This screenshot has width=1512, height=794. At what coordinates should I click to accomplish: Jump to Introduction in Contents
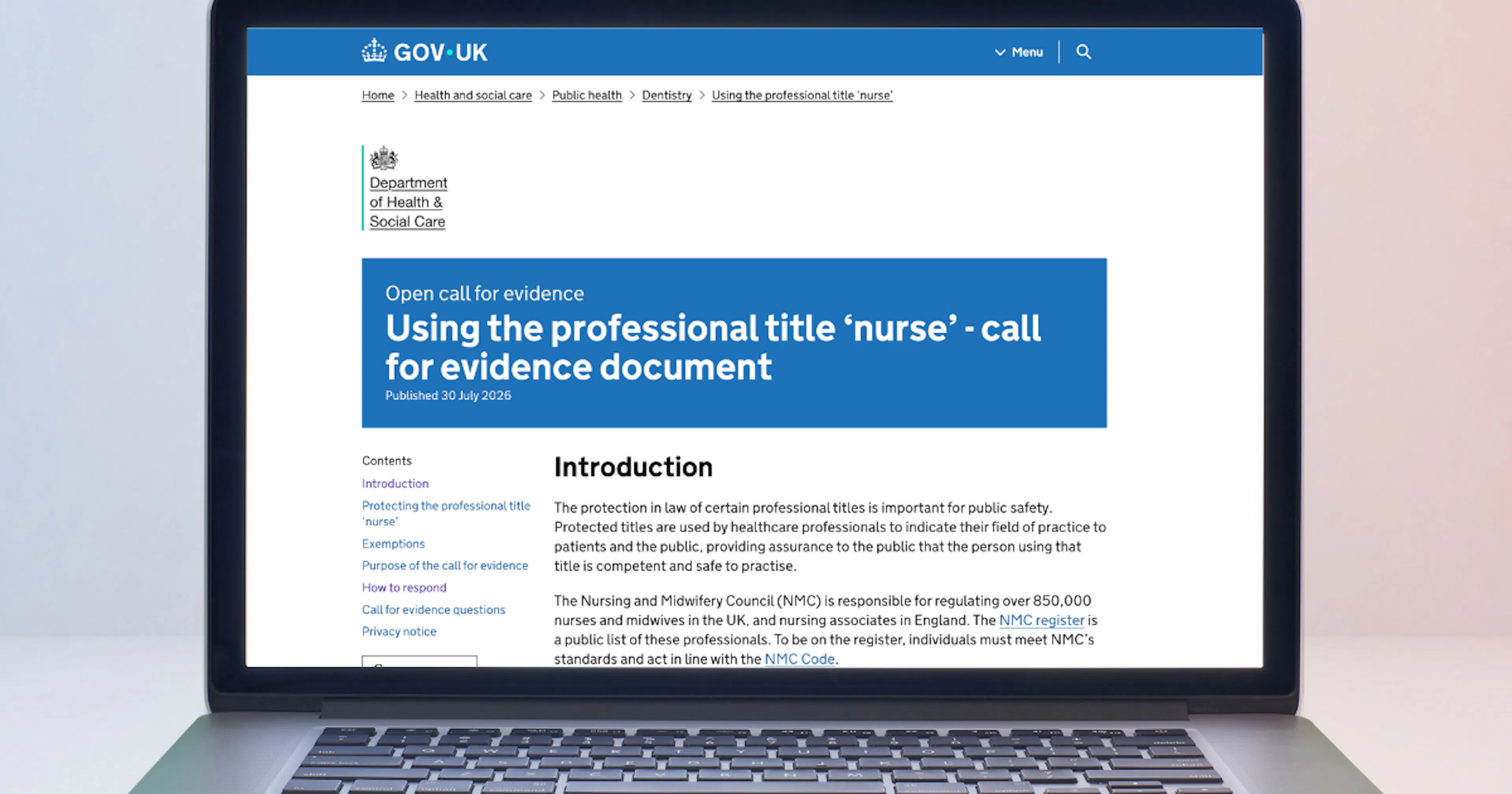tap(396, 483)
